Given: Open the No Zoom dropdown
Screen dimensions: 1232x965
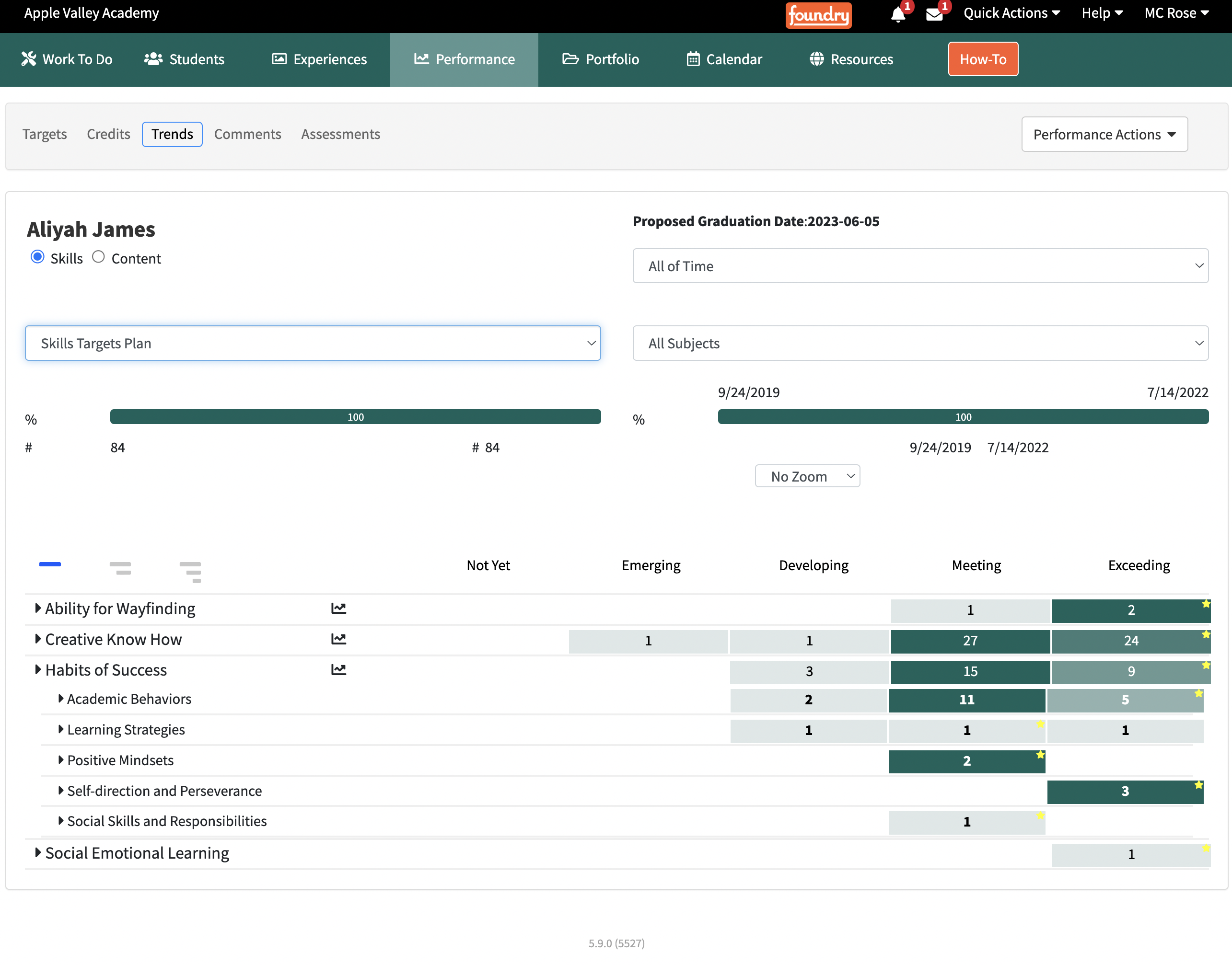Looking at the screenshot, I should 808,476.
